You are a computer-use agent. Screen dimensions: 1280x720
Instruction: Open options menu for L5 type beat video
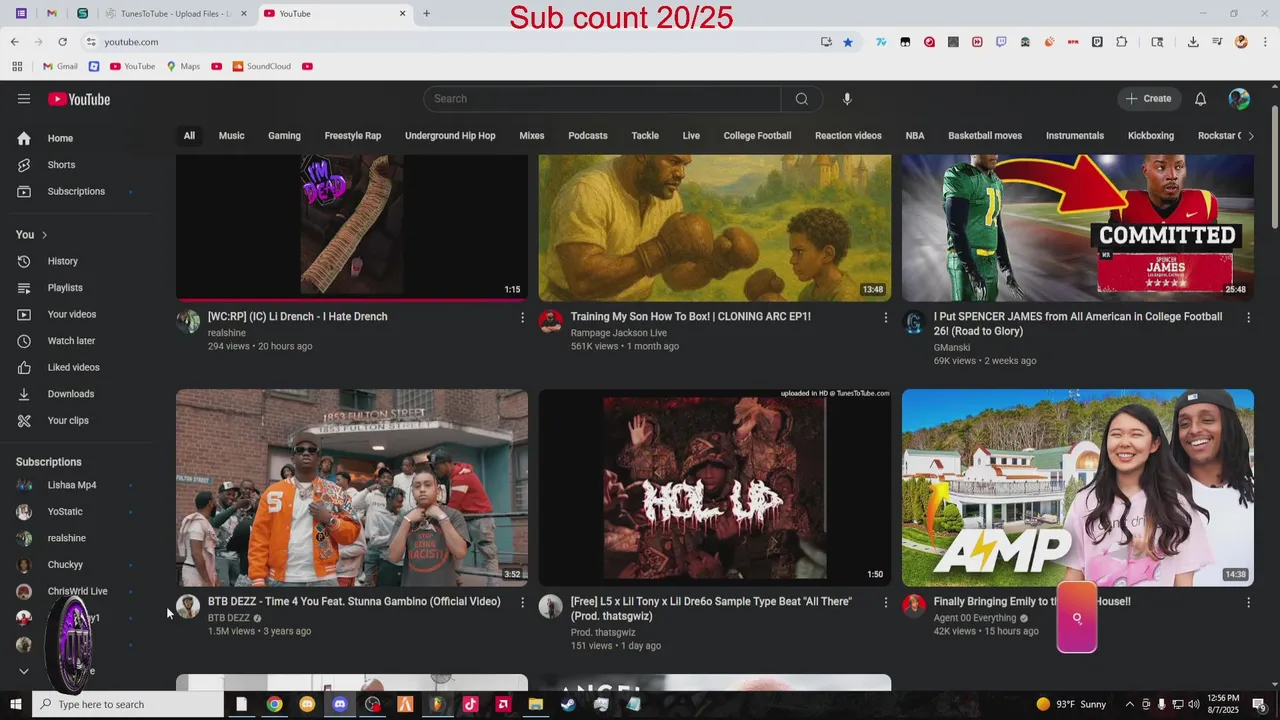click(x=885, y=602)
